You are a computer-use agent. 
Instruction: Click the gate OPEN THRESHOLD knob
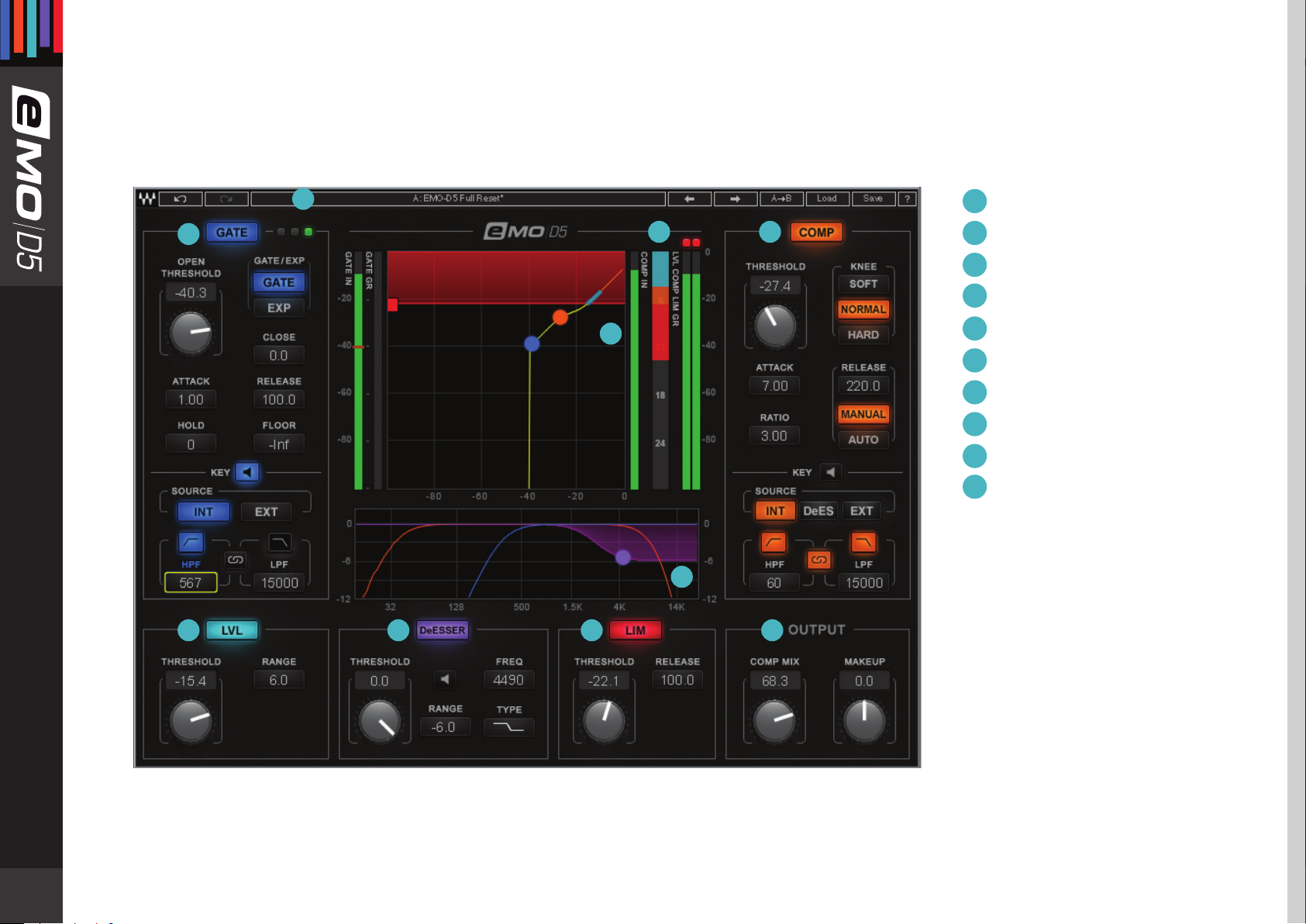[191, 333]
